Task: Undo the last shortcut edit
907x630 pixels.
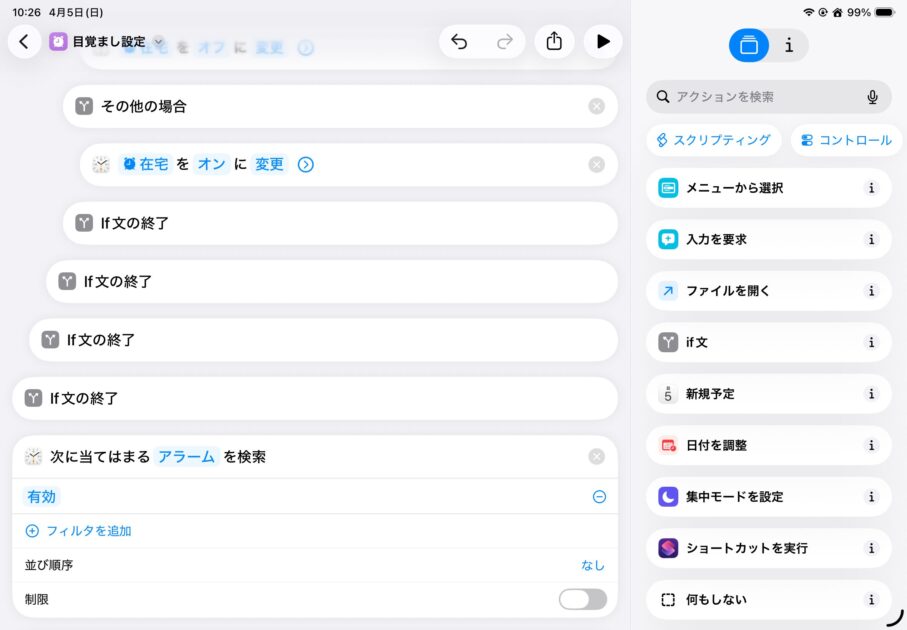Action: pos(459,42)
